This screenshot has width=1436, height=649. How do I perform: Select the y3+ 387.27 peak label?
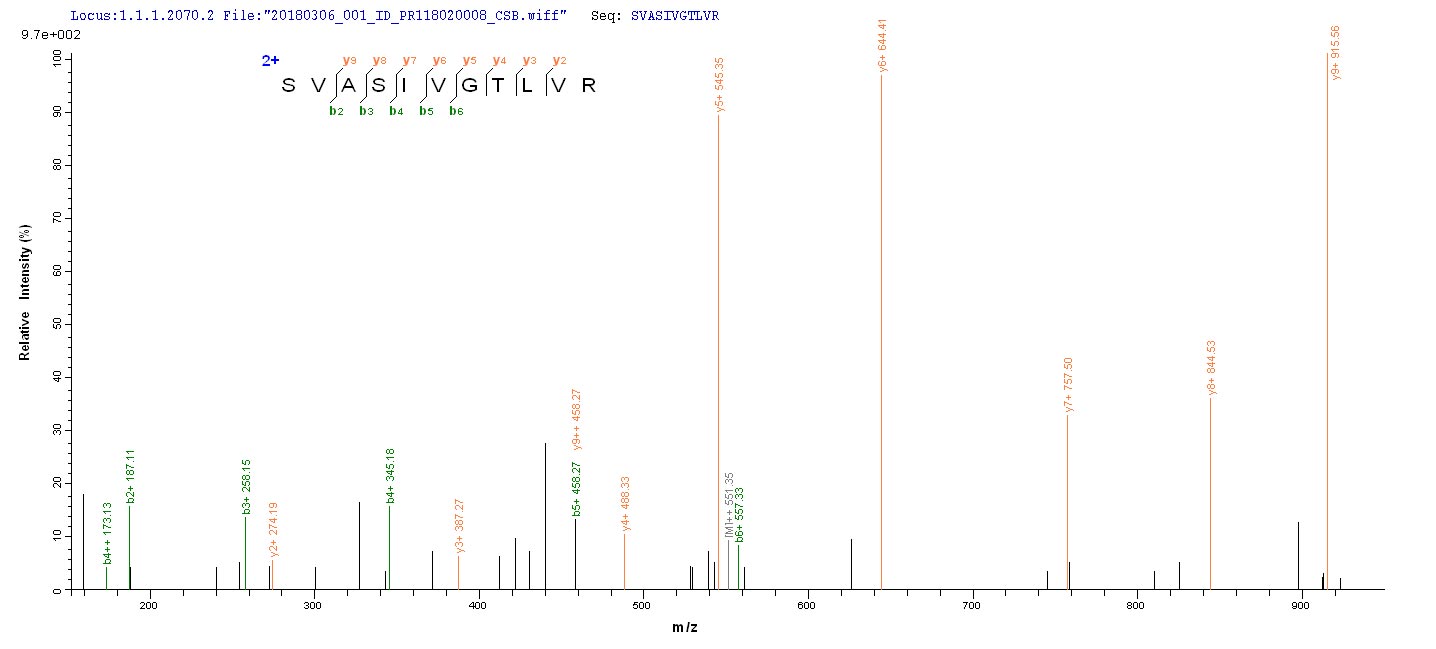click(x=460, y=525)
